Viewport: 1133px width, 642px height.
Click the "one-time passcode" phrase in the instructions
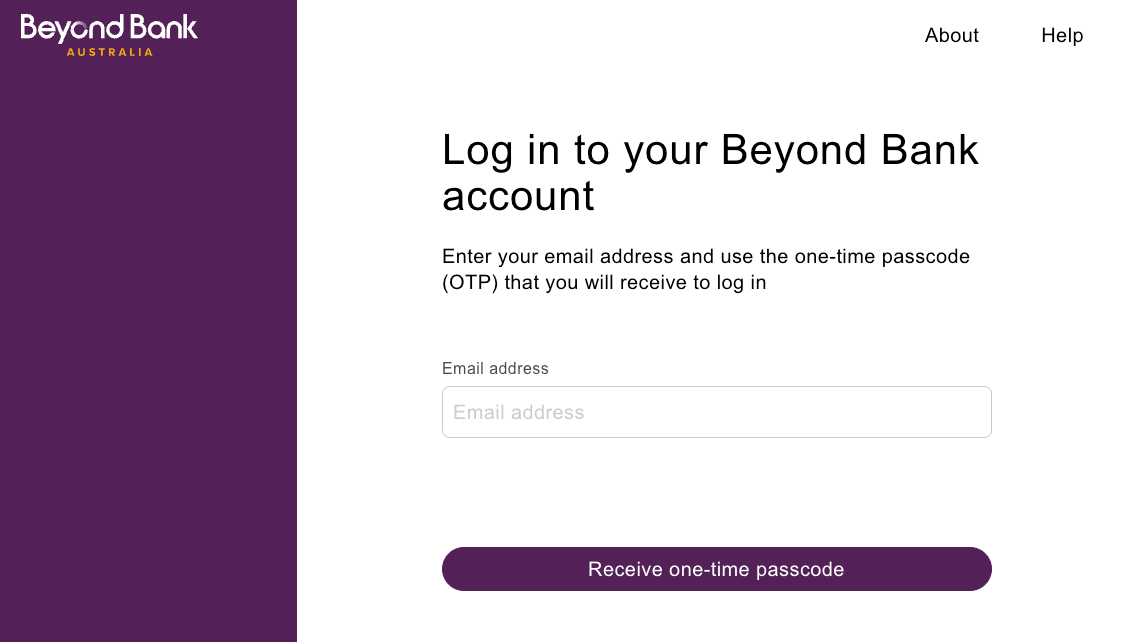(x=882, y=257)
